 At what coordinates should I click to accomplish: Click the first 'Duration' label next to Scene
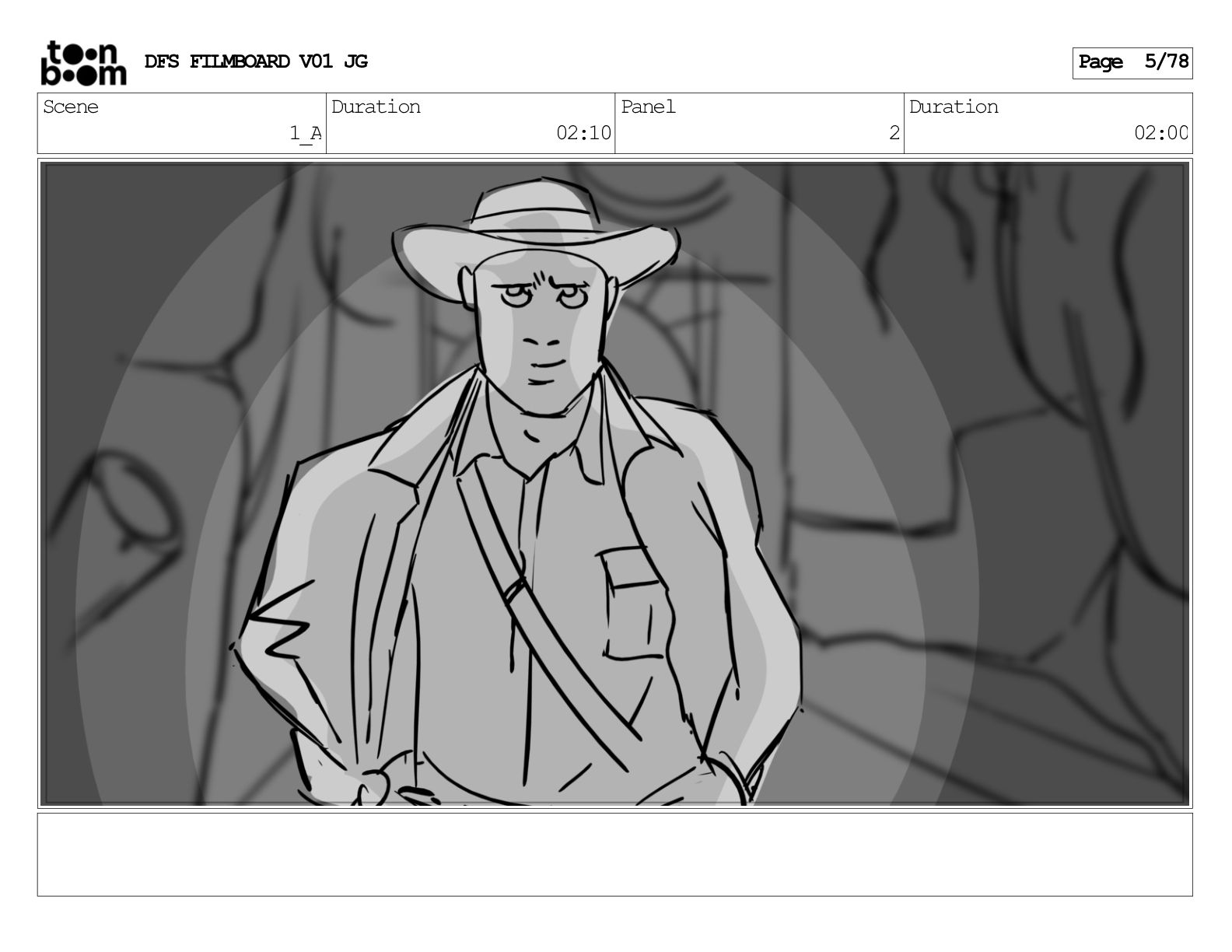[x=376, y=107]
